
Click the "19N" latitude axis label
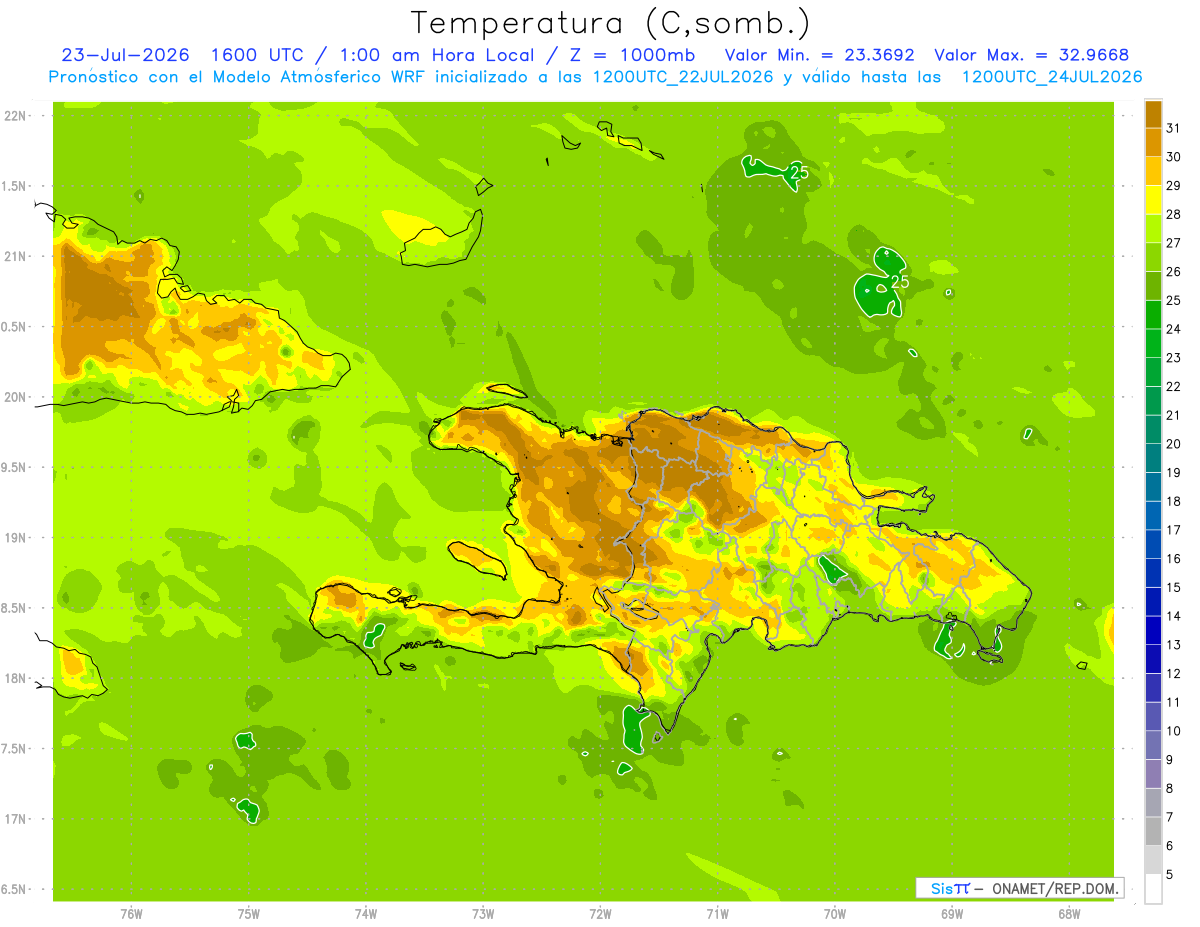coord(15,538)
